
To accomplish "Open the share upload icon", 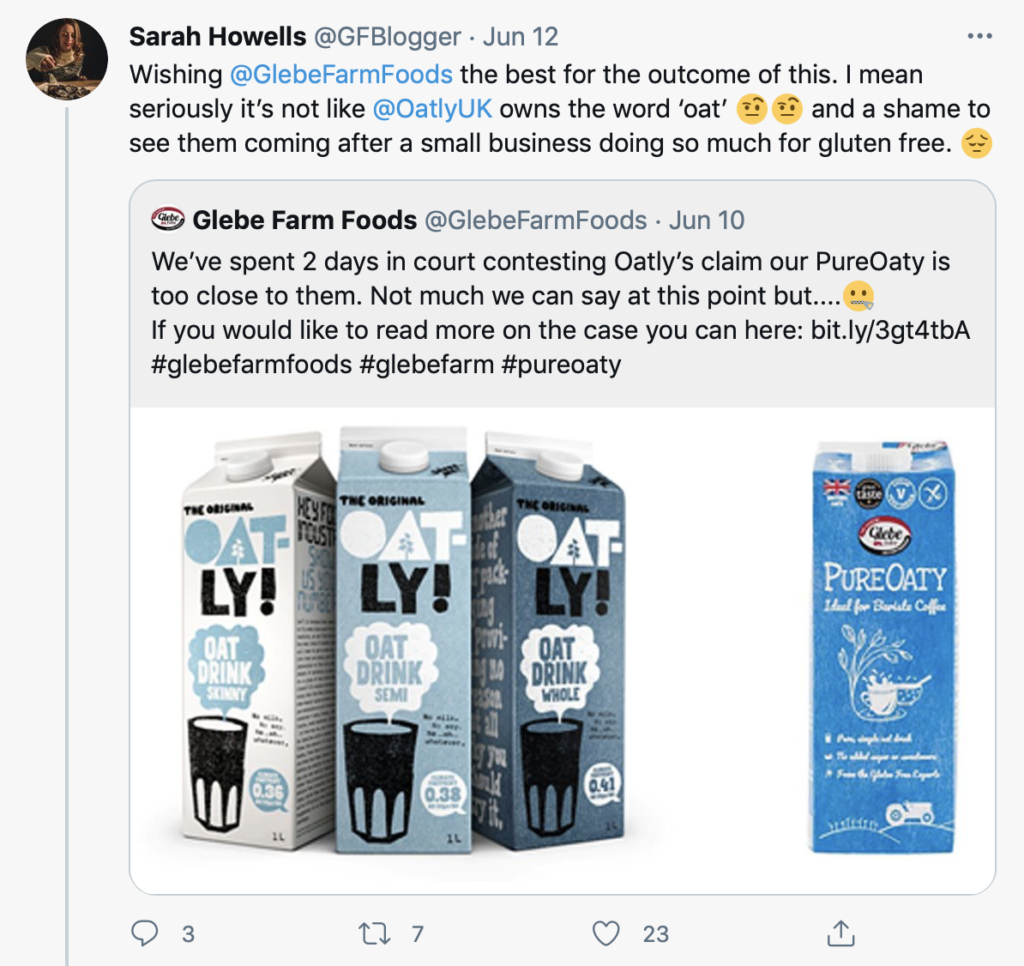I will tap(840, 933).
